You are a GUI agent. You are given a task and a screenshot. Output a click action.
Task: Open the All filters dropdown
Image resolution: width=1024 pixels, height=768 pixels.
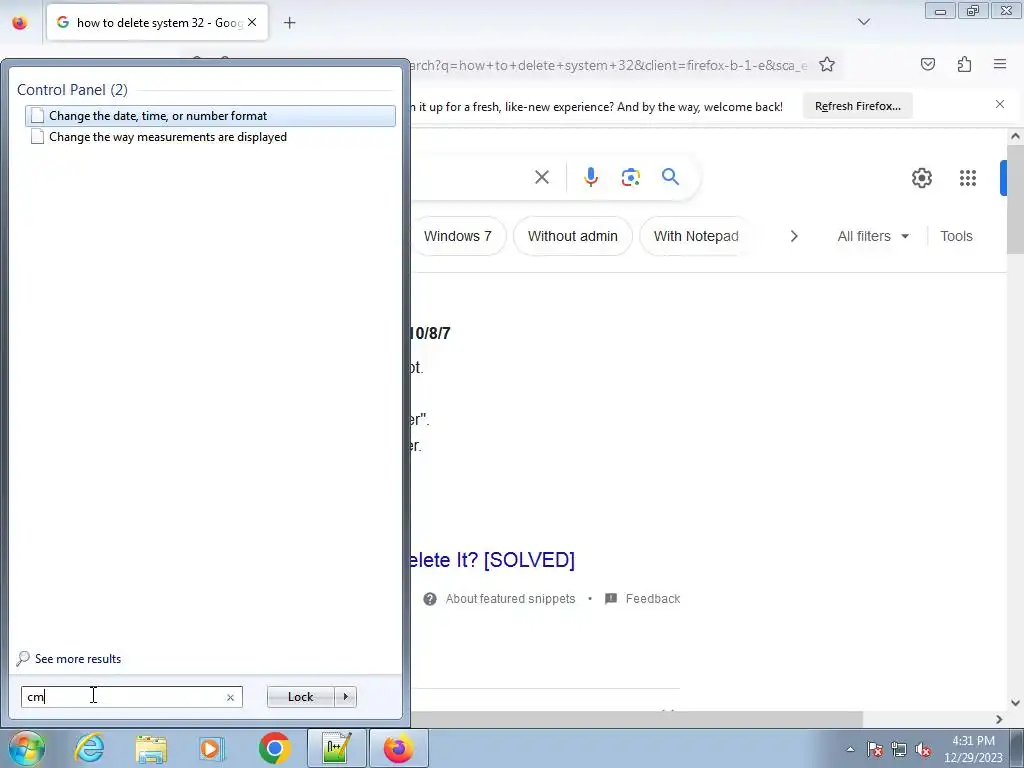pyautogui.click(x=873, y=236)
